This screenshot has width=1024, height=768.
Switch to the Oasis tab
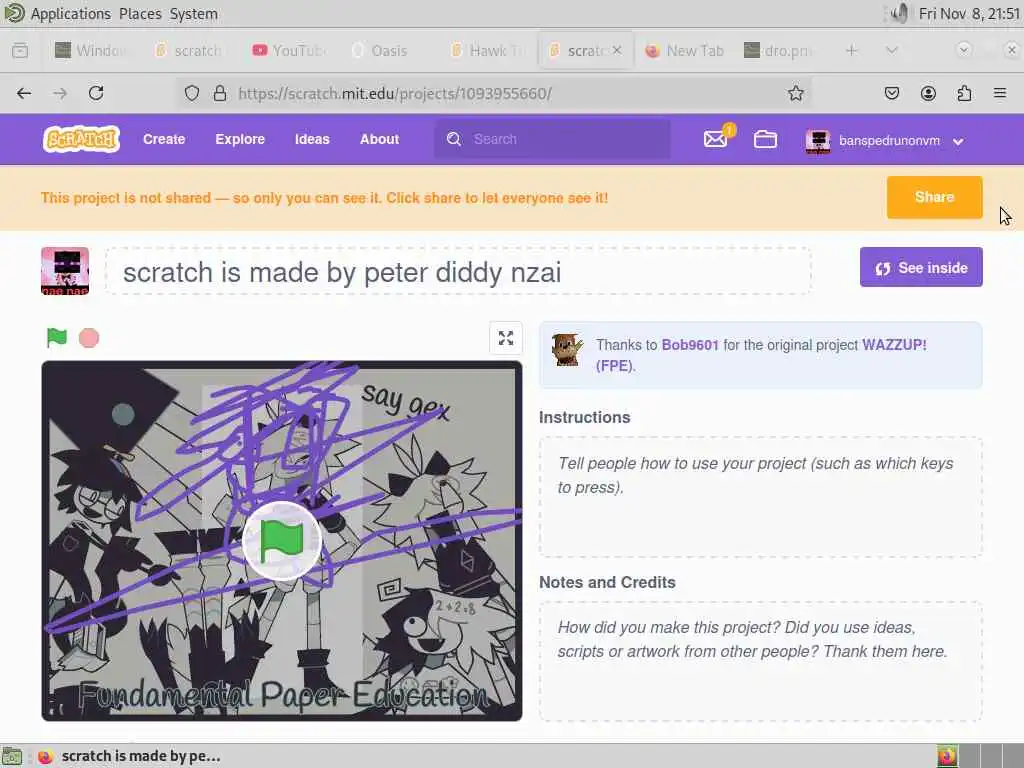pos(388,50)
